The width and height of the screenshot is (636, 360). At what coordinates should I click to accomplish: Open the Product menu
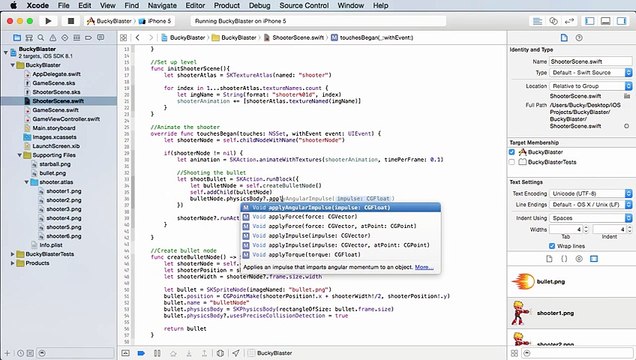click(x=227, y=6)
